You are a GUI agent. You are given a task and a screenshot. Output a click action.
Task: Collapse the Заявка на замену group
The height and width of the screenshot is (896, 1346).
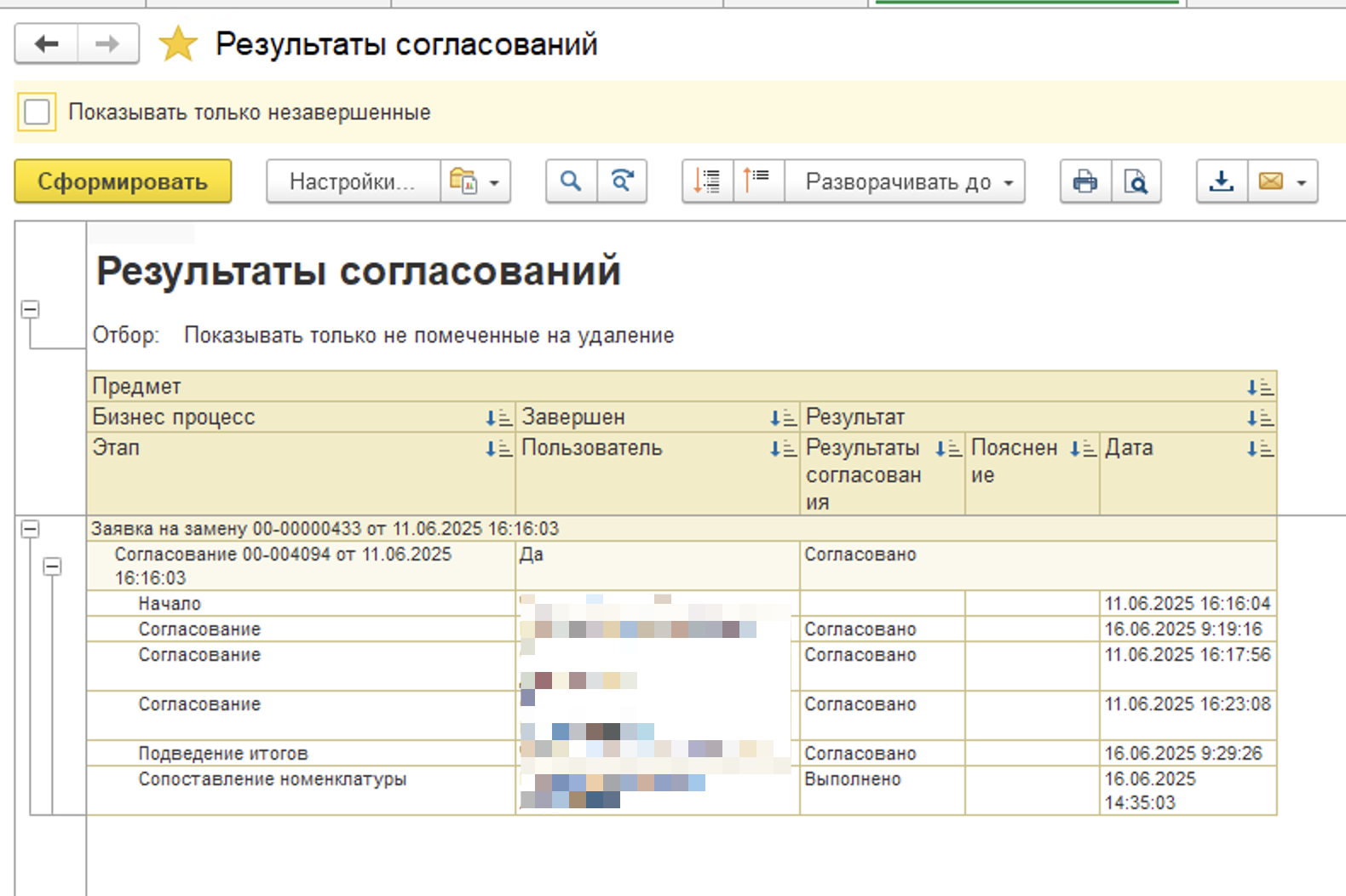[x=30, y=529]
